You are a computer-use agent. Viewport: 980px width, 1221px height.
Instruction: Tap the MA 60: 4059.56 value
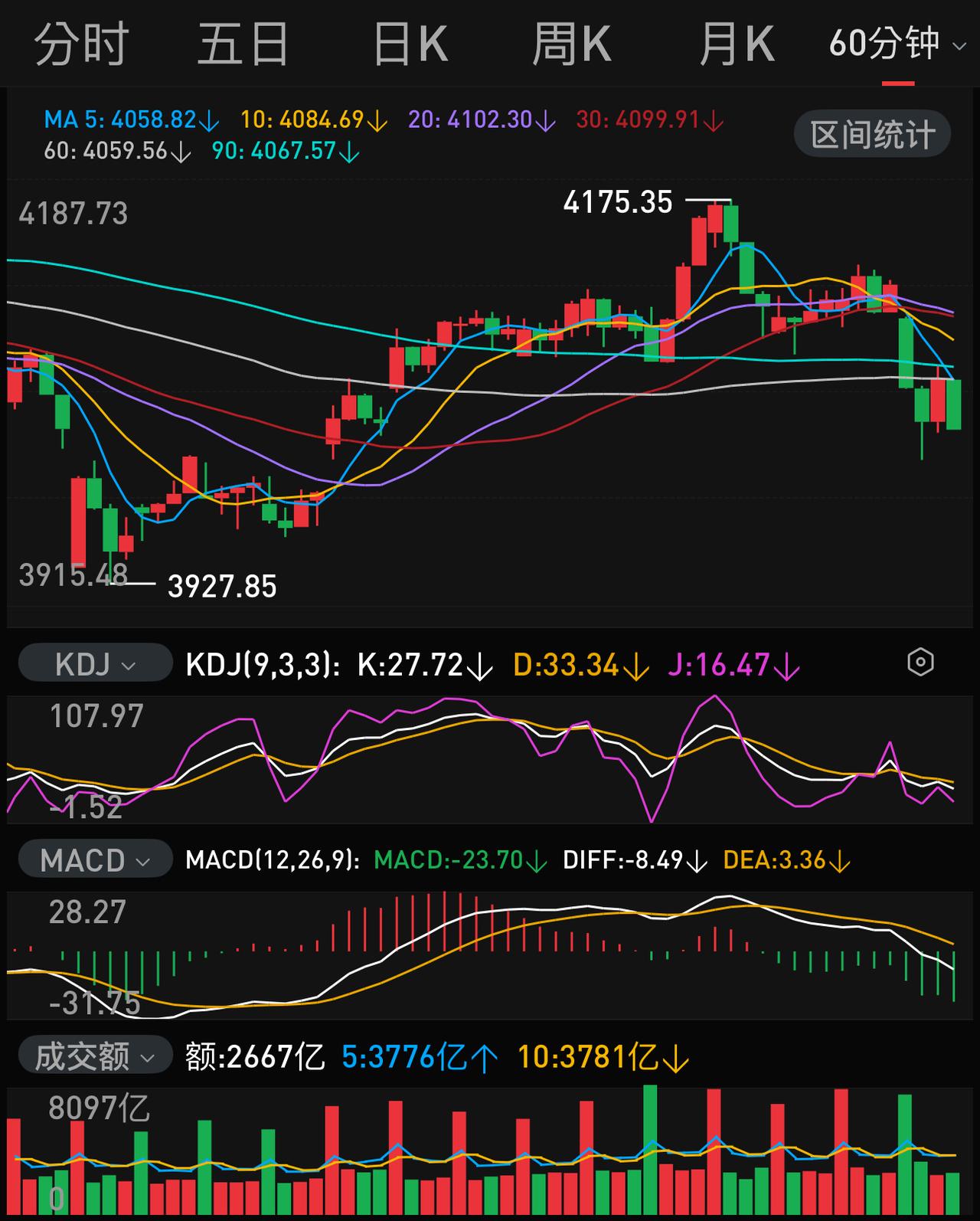point(117,150)
